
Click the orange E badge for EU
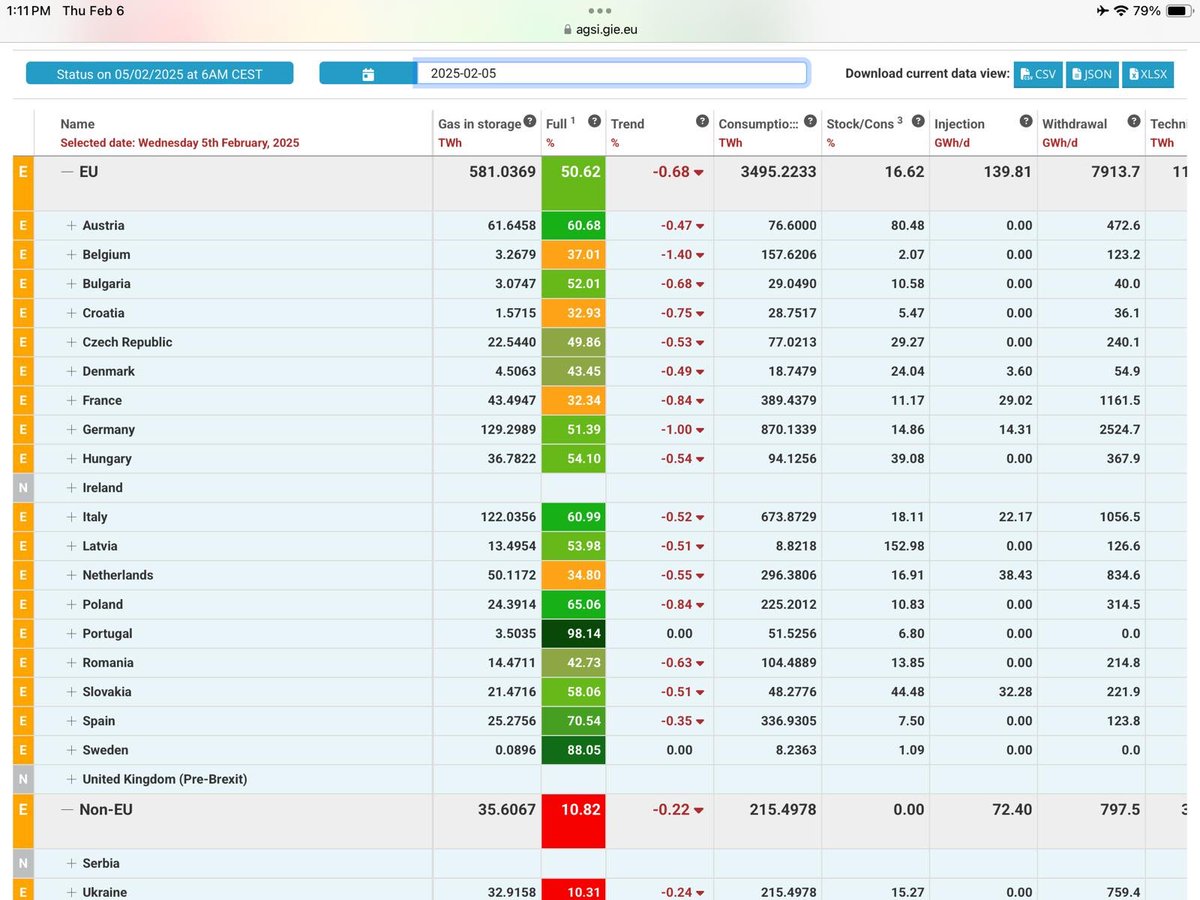[x=23, y=183]
